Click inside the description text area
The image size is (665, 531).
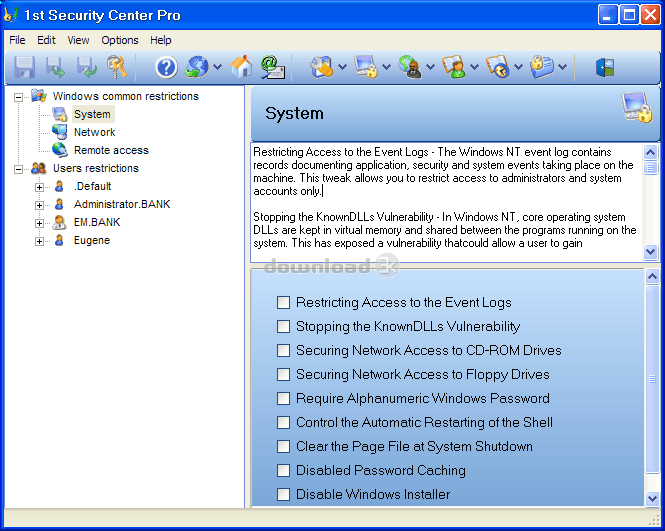[x=447, y=202]
